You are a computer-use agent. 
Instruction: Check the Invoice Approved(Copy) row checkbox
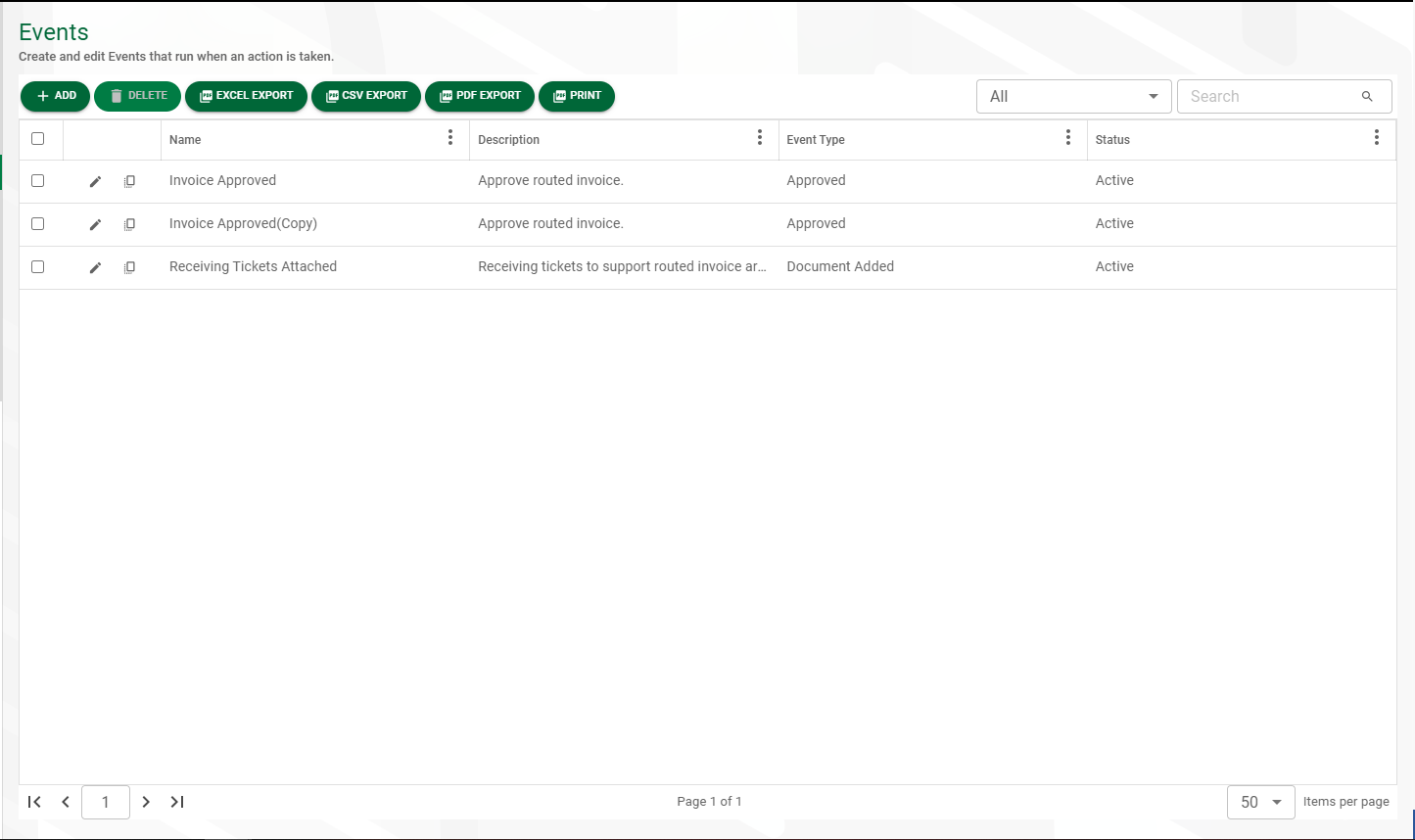pos(38,223)
